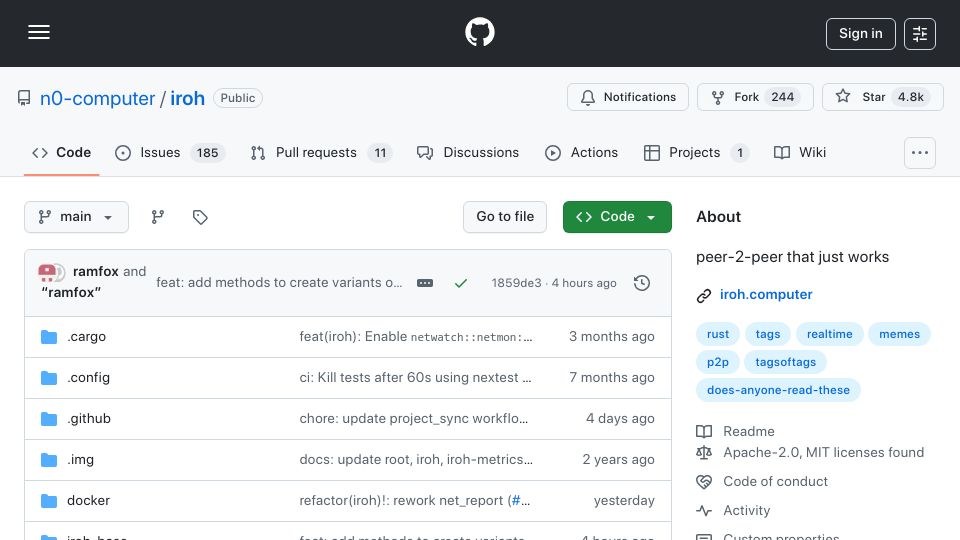Image resolution: width=960 pixels, height=540 pixels.
Task: Open commit 'docs: update root, iroh, iroh-metrics'
Action: point(416,460)
